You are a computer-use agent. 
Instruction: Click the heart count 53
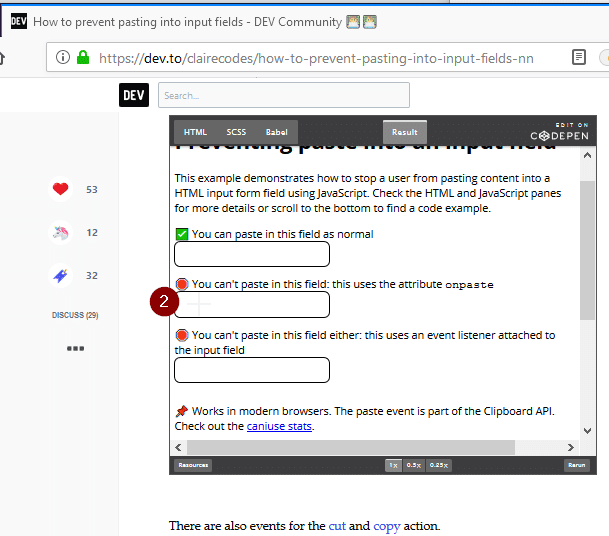pyautogui.click(x=92, y=190)
